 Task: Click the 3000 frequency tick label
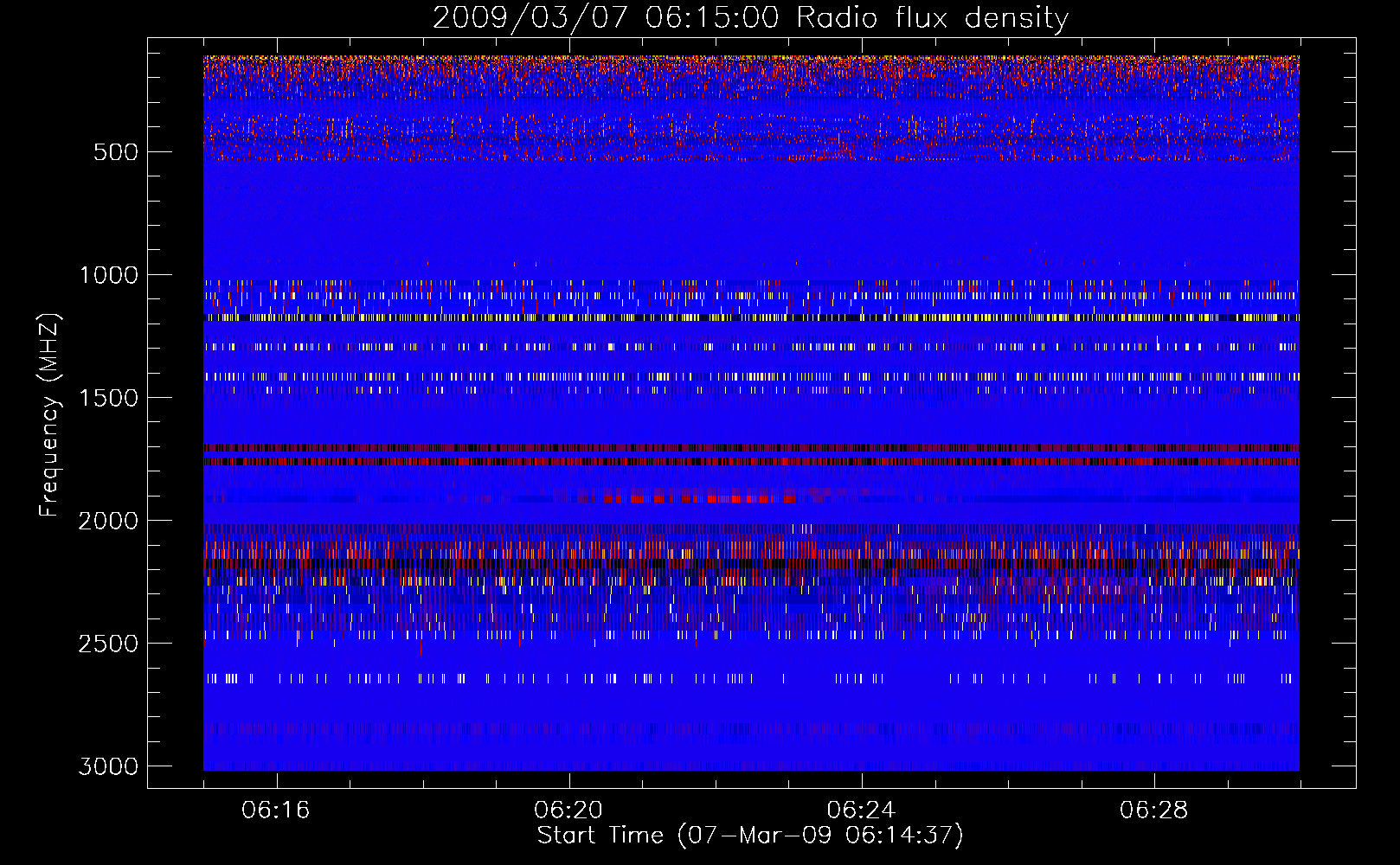[108, 766]
